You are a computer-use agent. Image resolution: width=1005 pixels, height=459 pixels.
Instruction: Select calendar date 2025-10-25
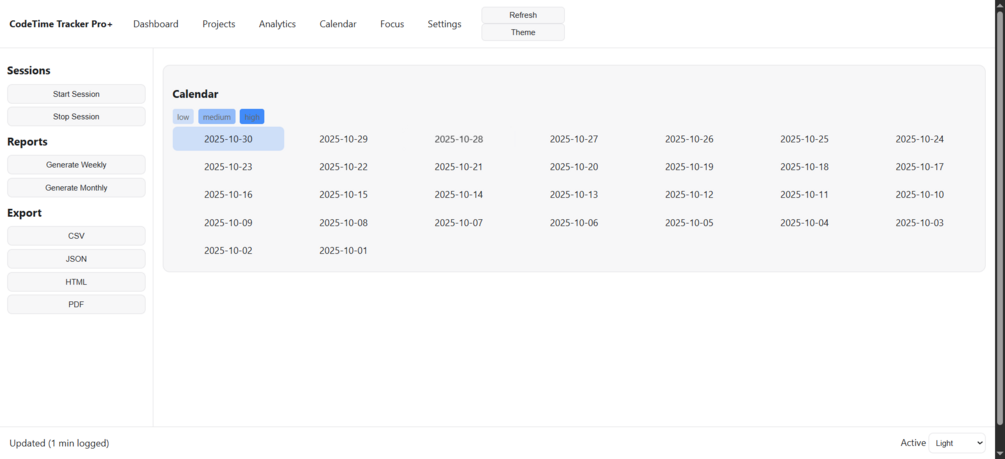click(804, 139)
